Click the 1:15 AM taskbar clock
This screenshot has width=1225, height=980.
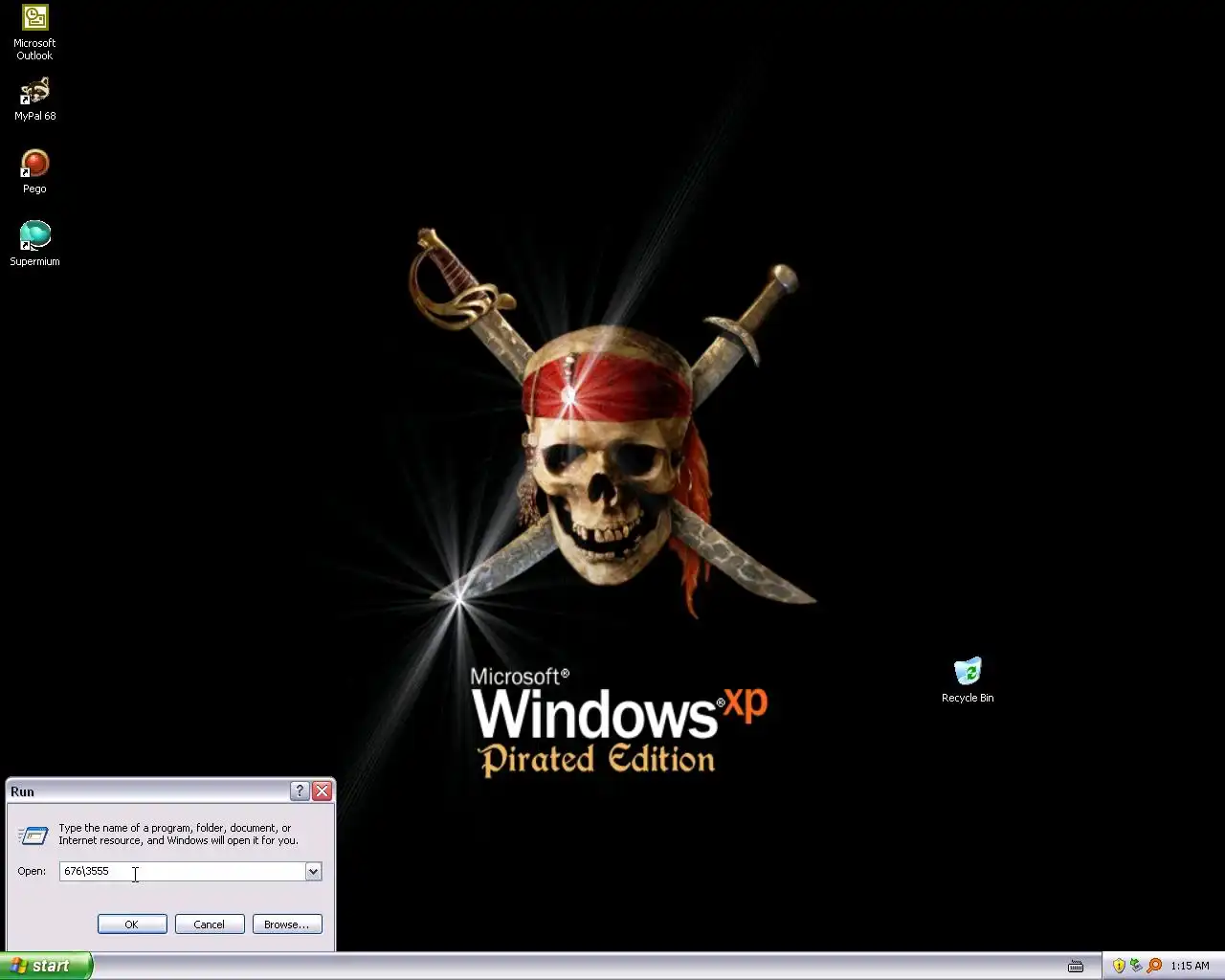point(1190,966)
